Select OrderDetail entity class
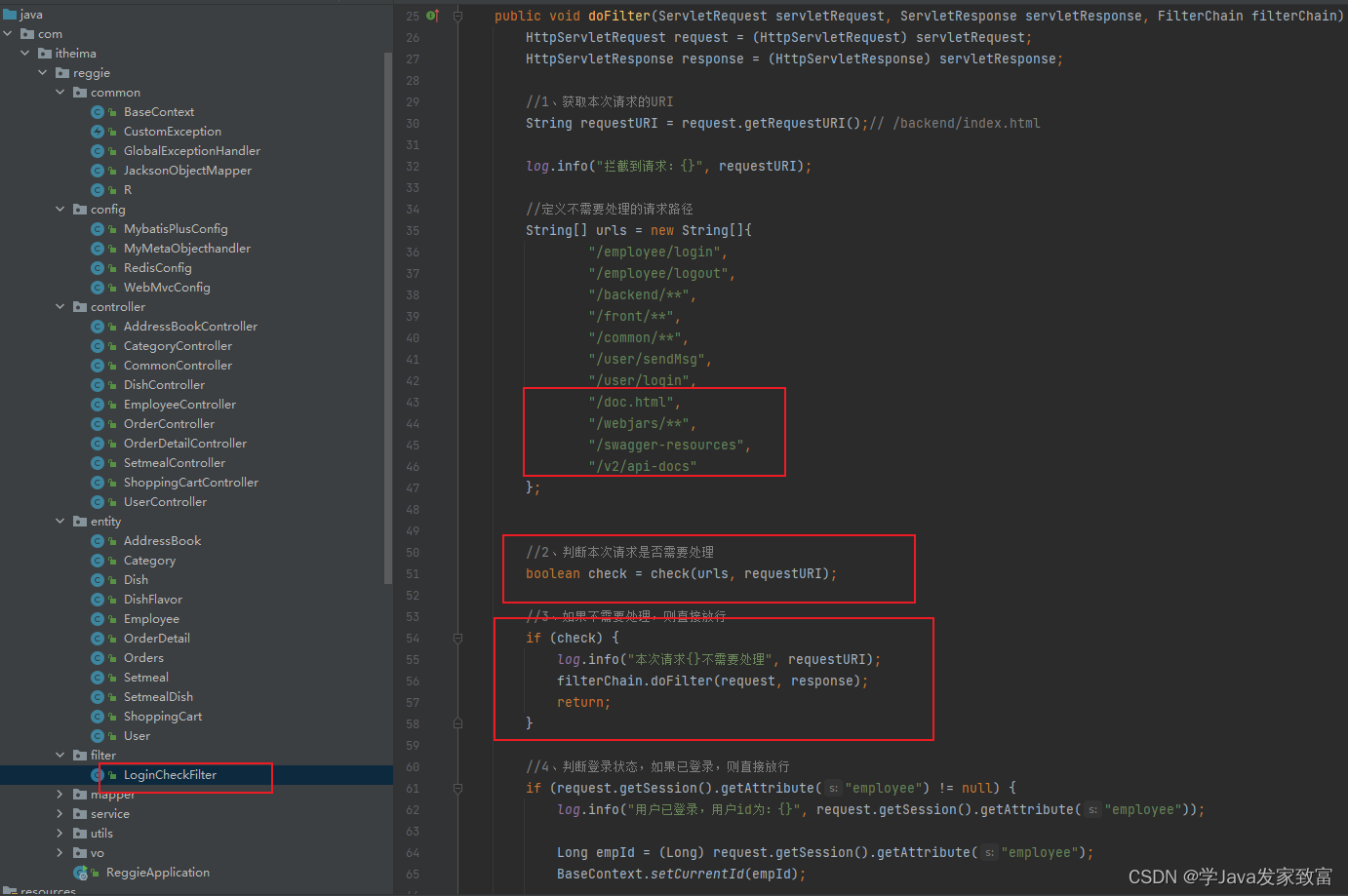Screen dimensions: 1348x896 [157, 639]
